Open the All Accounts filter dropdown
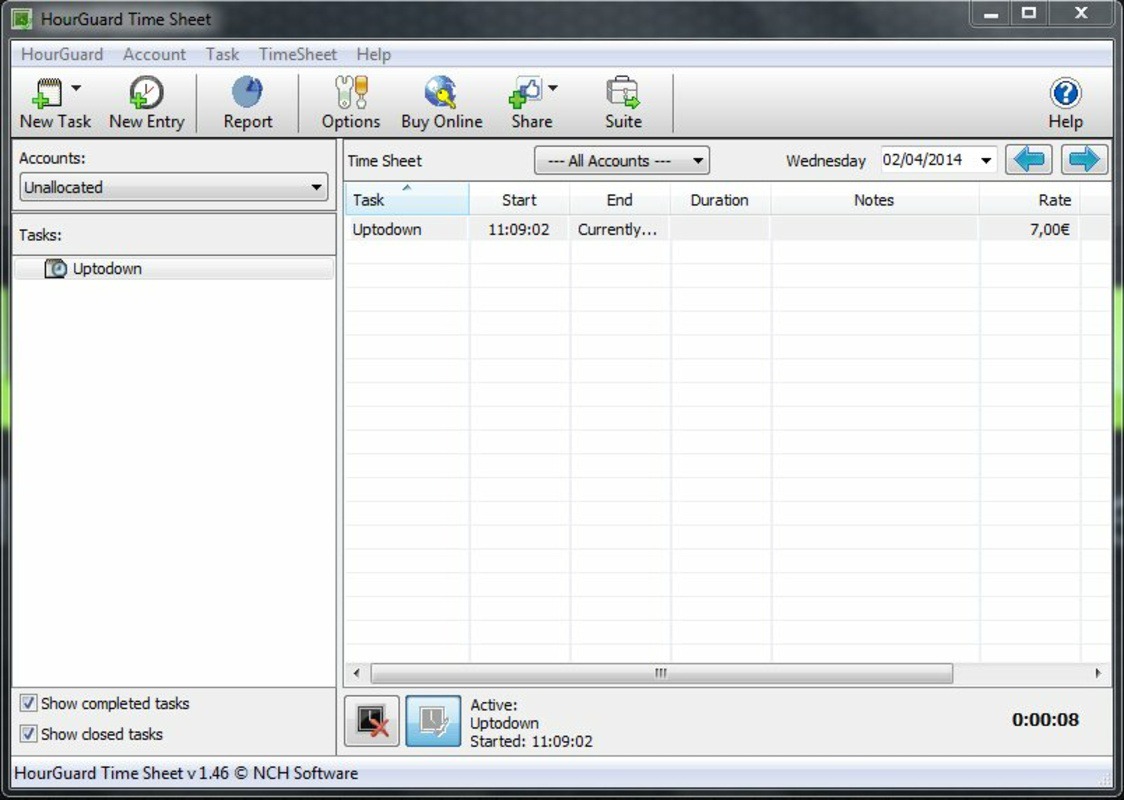 (622, 161)
